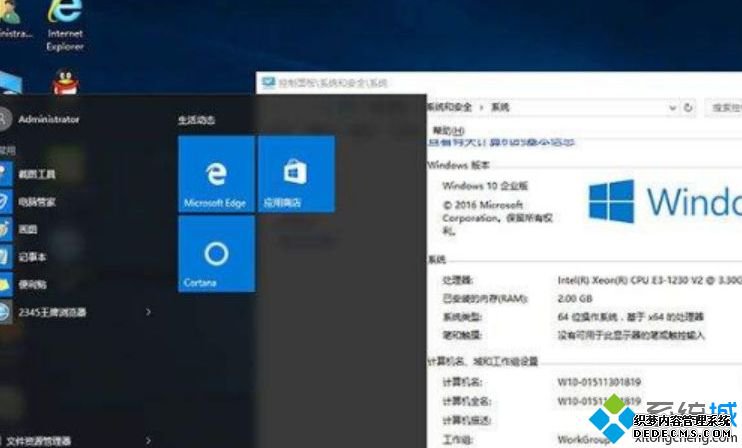Click the 计算机名、域和工作组设置 section heading
Screen dimensions: 742x448
pos(483,361)
